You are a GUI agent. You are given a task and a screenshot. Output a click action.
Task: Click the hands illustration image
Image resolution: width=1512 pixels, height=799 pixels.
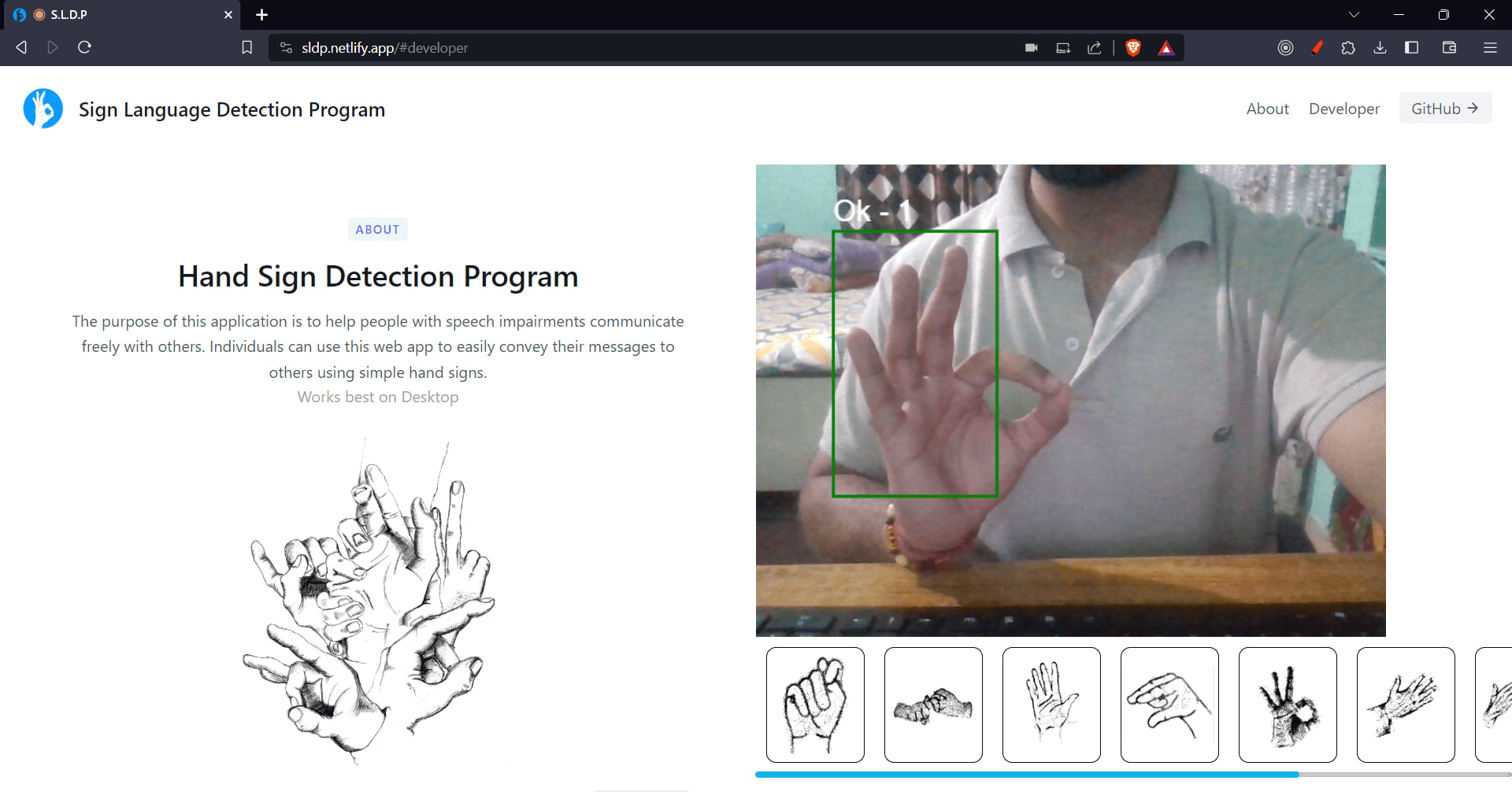click(x=369, y=602)
